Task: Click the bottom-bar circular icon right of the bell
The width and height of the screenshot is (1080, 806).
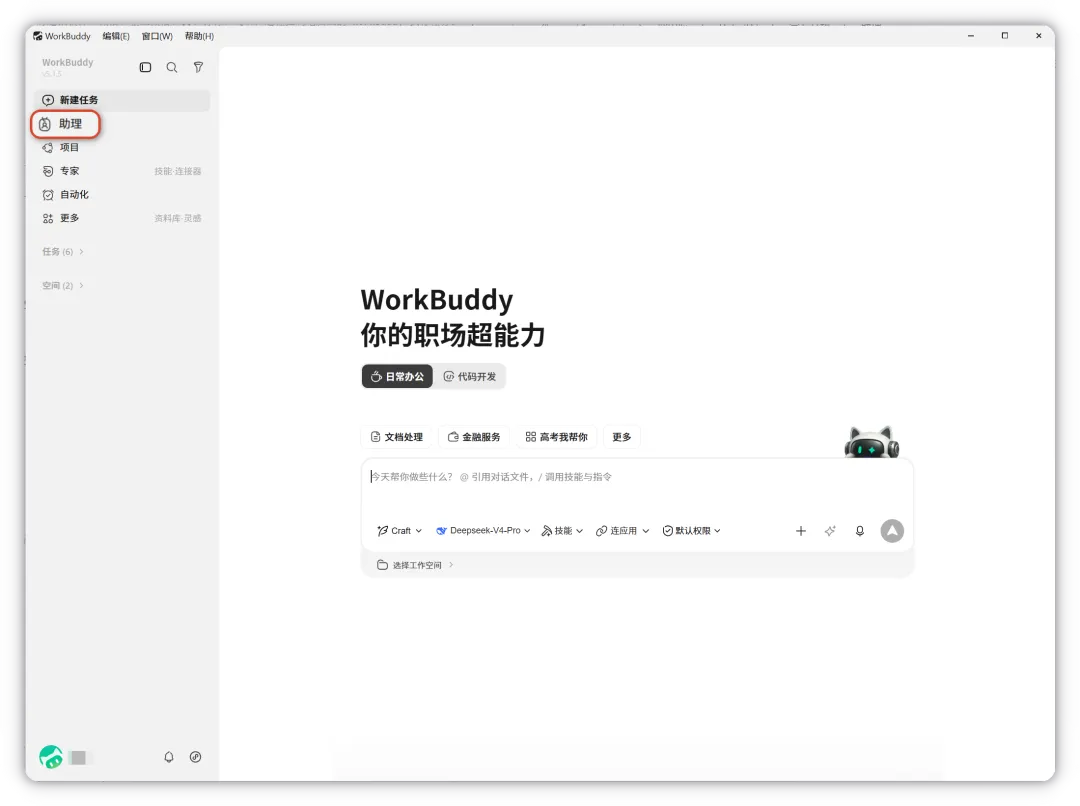Action: 196,757
